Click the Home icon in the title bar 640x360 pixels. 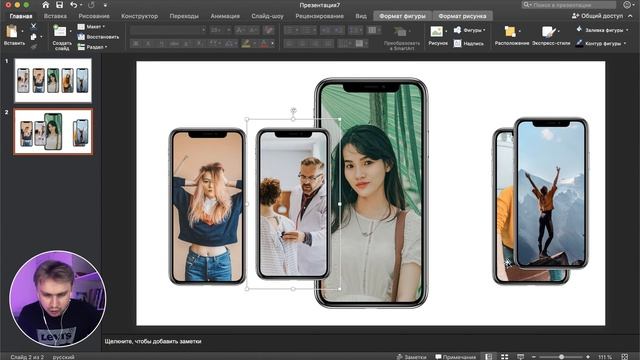pyautogui.click(x=46, y=5)
